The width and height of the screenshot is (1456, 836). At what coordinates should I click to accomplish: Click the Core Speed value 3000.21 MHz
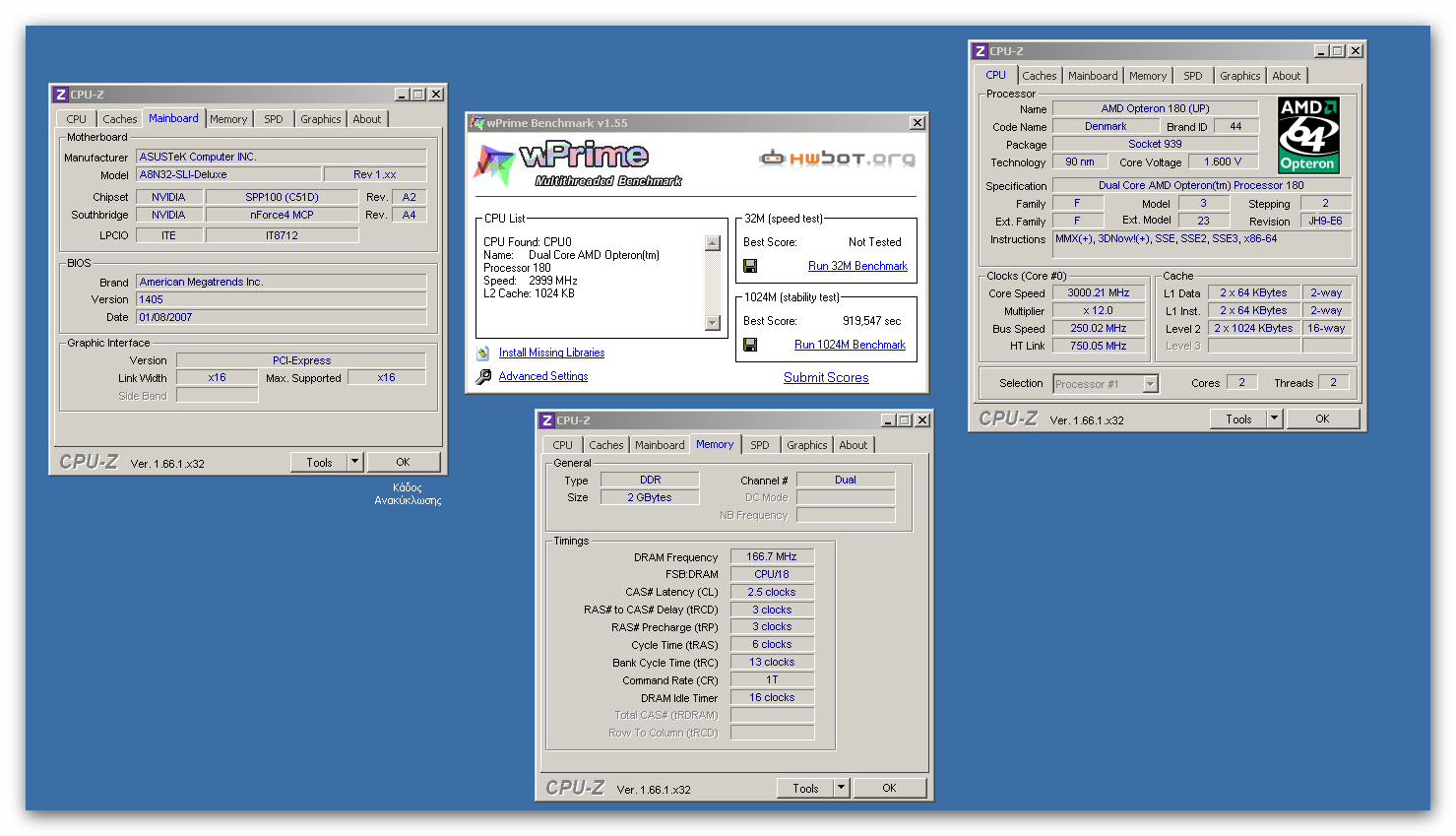(1099, 292)
